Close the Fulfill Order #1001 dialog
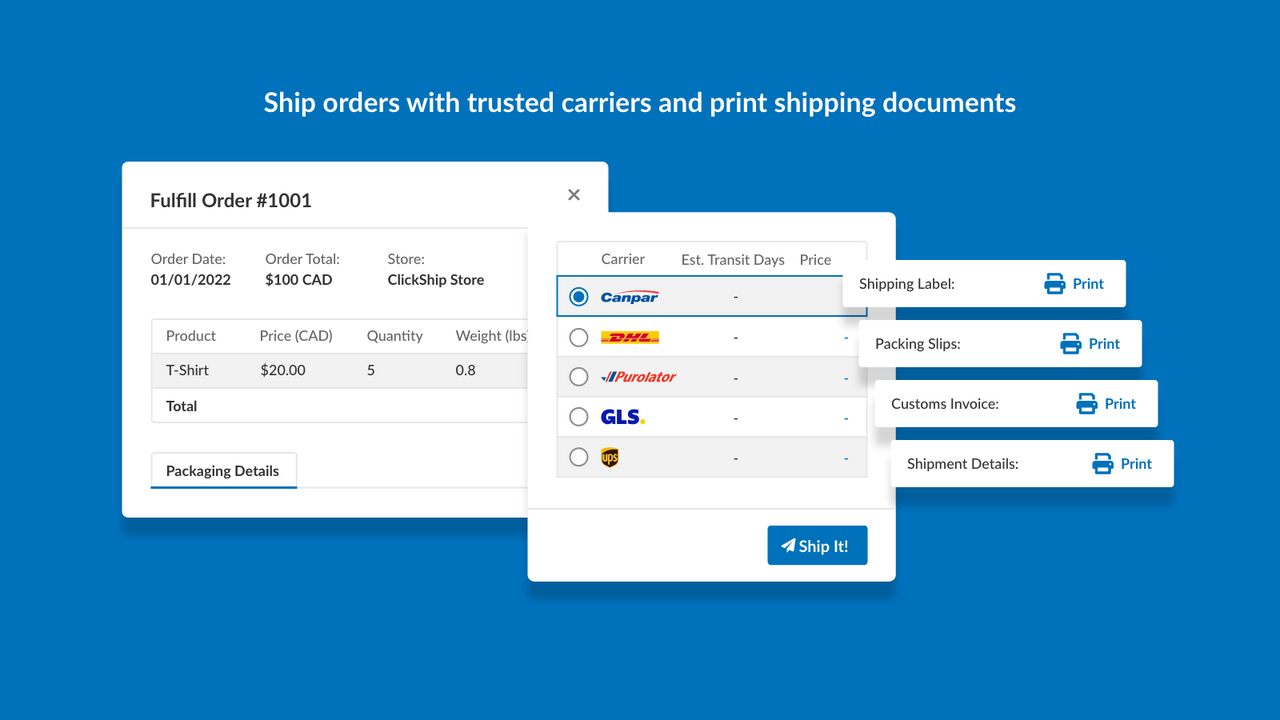The image size is (1280, 720). (x=574, y=194)
